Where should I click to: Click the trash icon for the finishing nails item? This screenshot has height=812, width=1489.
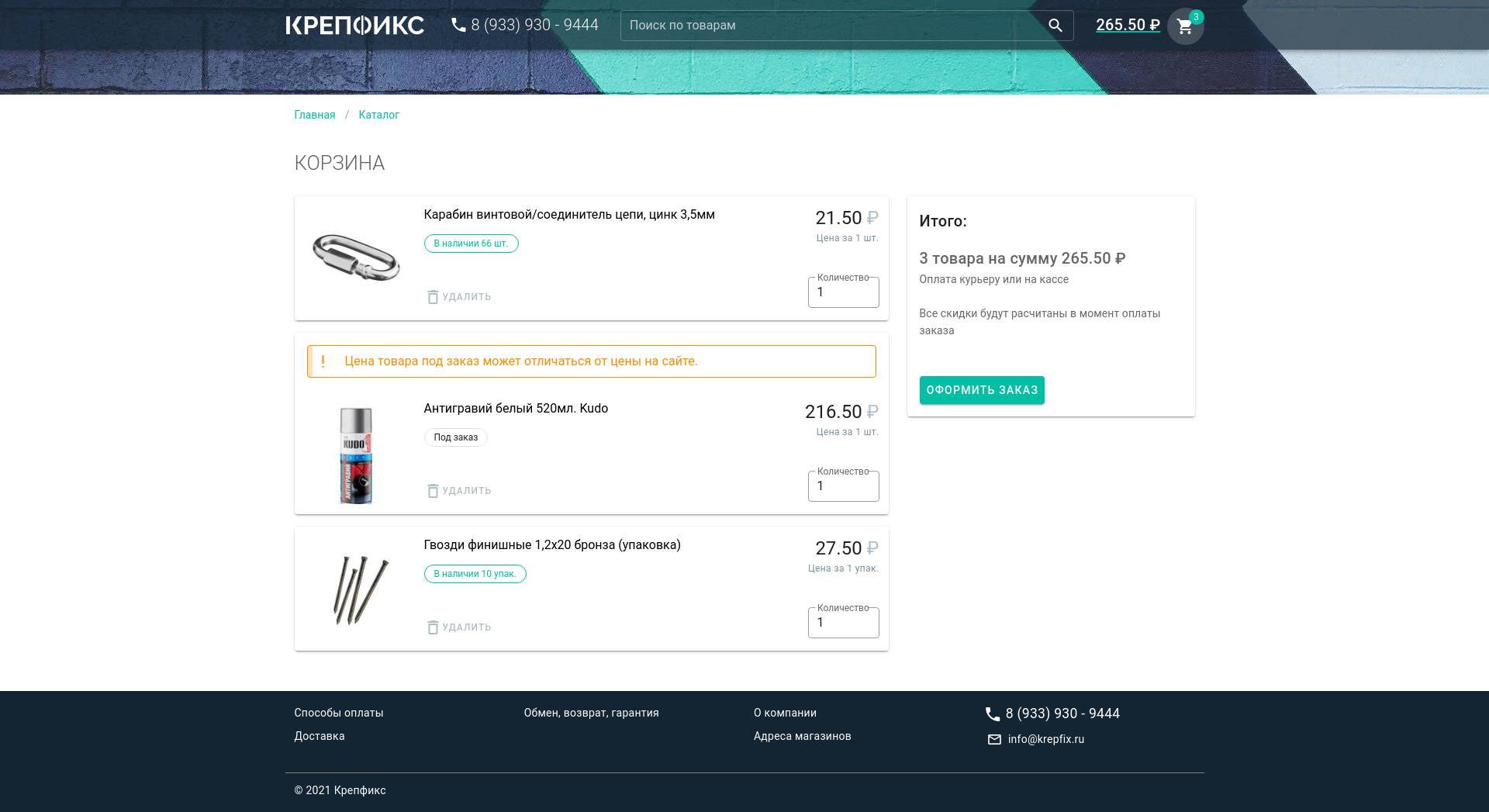pos(433,627)
